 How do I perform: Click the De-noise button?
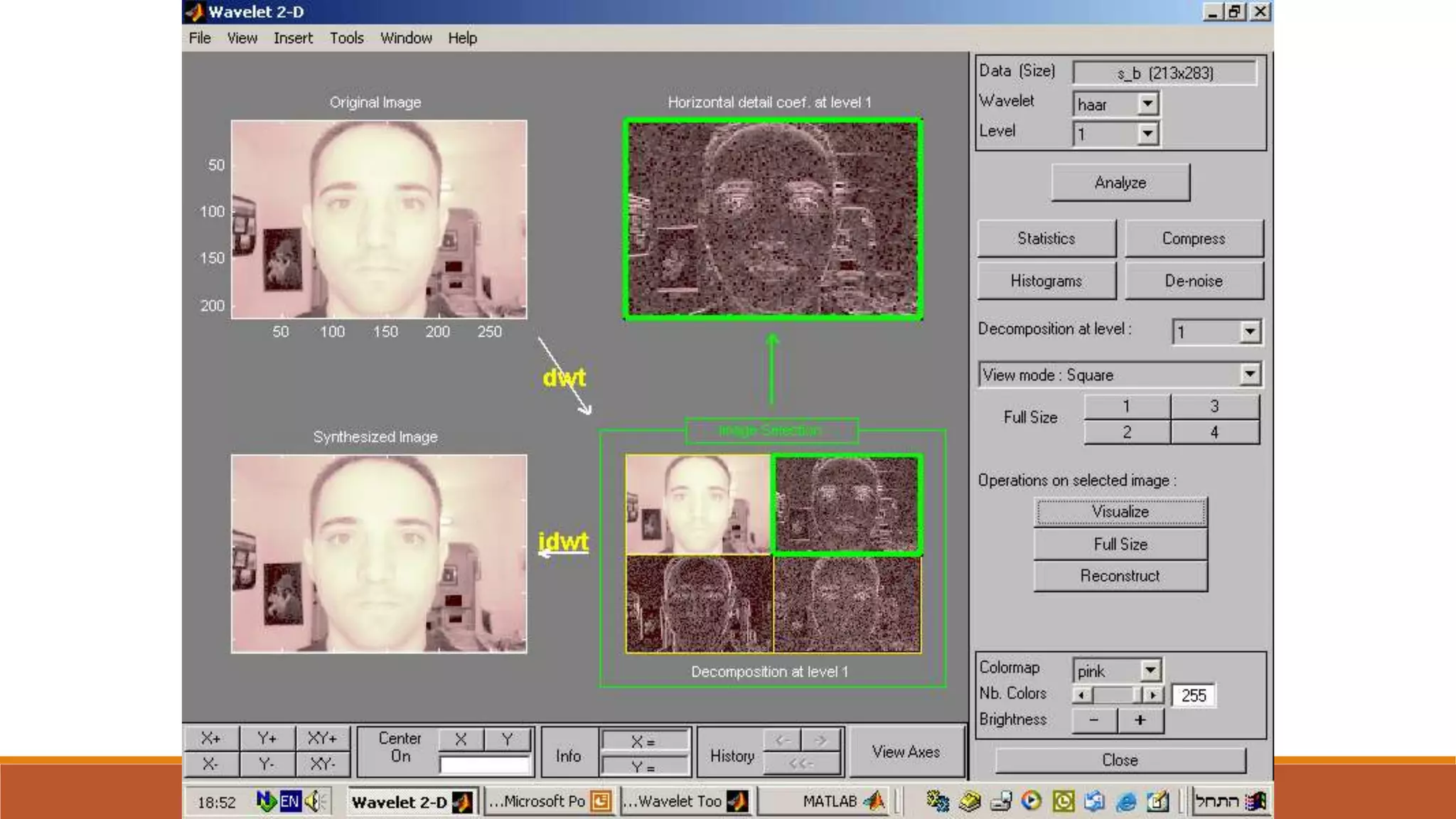pos(1193,281)
